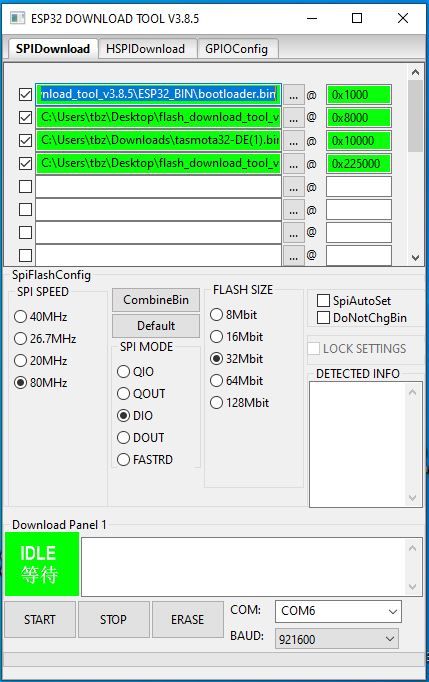Enable the sixth file row checkbox
429x682 pixels.
(x=26, y=210)
